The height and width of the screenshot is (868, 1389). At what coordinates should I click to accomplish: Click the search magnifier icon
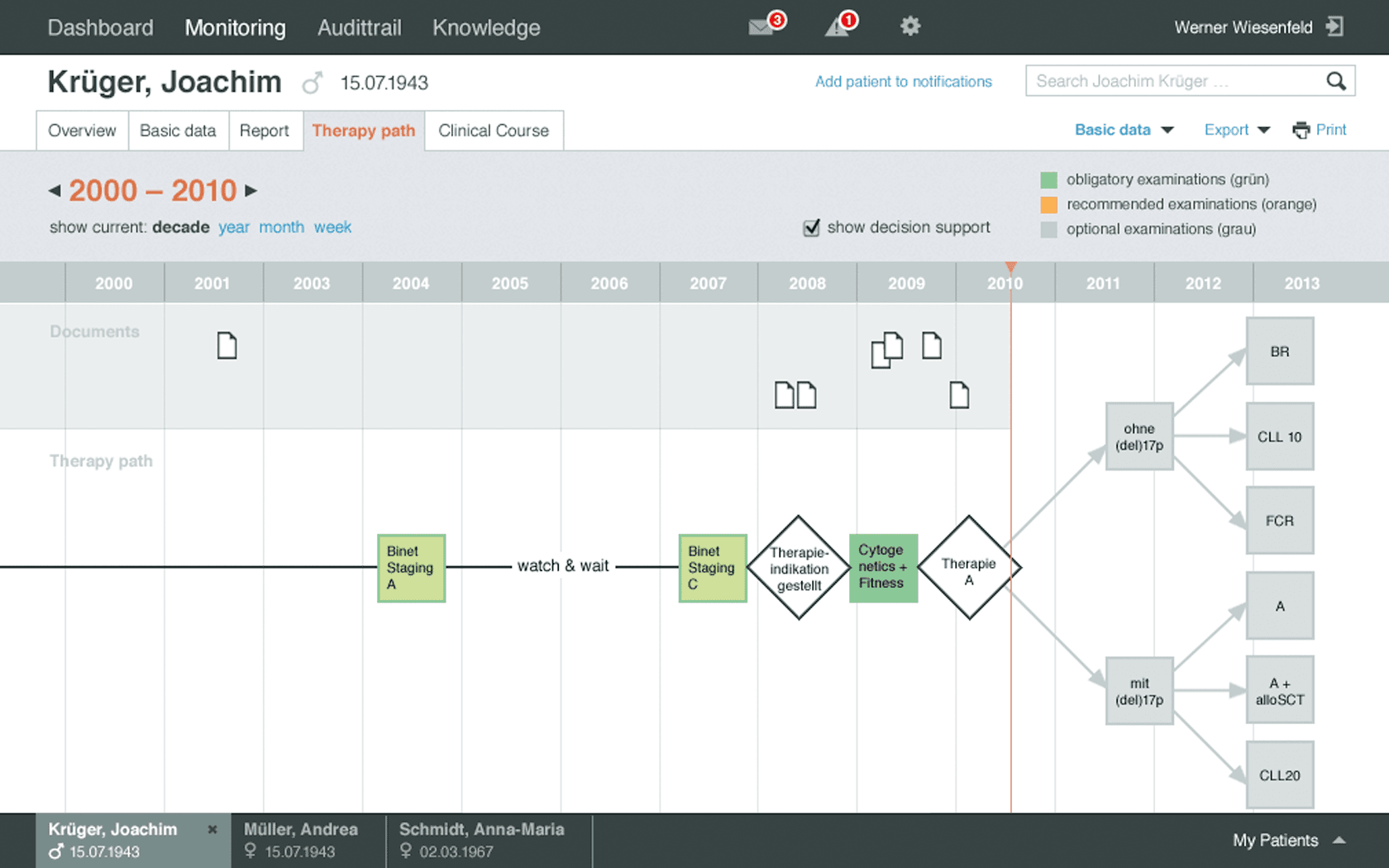pyautogui.click(x=1337, y=81)
